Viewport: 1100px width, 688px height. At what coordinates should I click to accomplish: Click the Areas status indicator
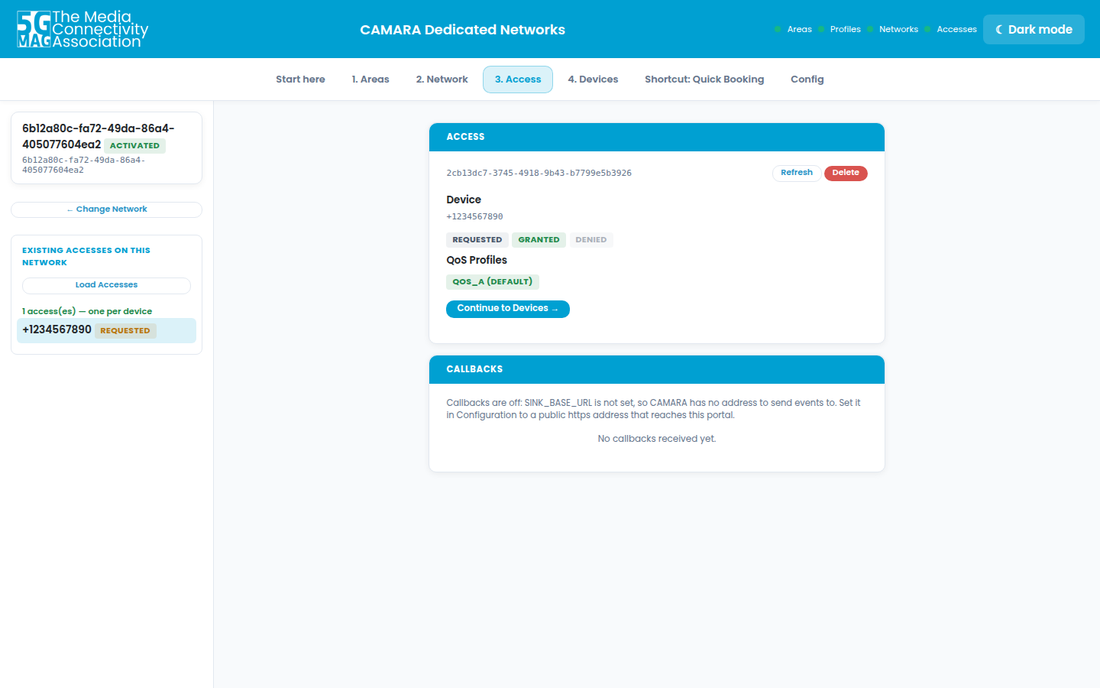pos(793,29)
